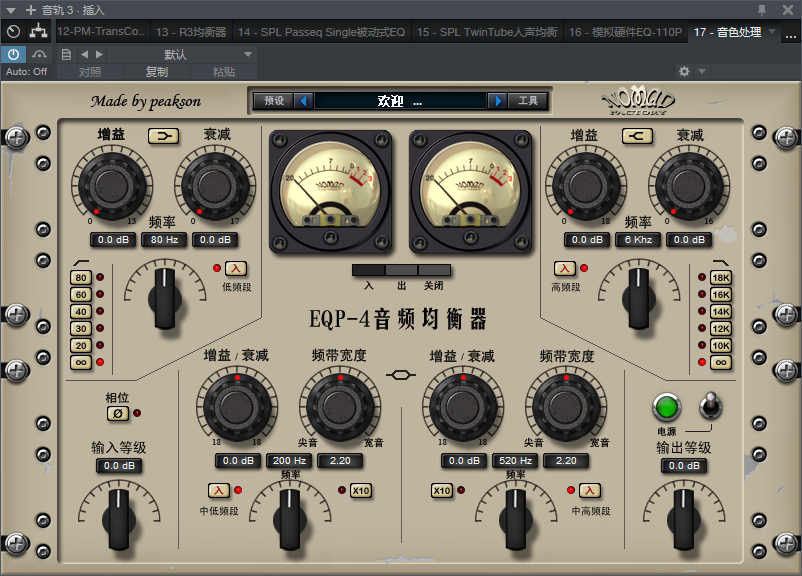This screenshot has height=576, width=802.
Task: Enable the 低频段 low band 入 button
Action: pyautogui.click(x=236, y=269)
